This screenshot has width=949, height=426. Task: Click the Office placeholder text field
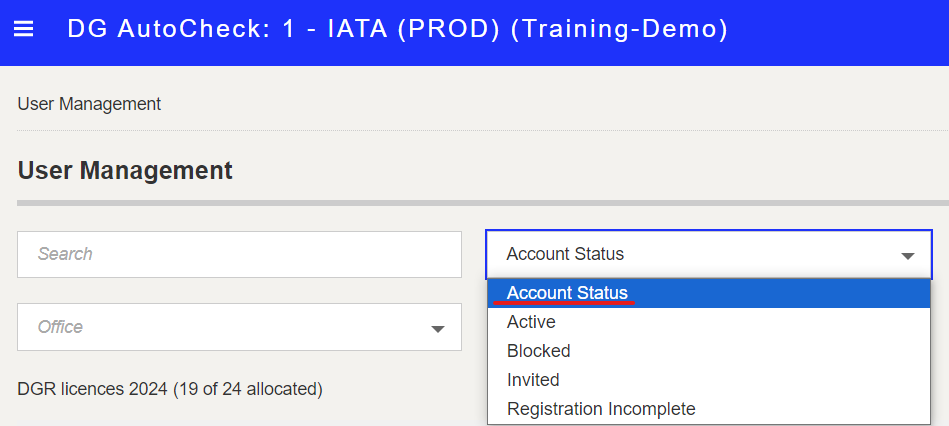(239, 327)
